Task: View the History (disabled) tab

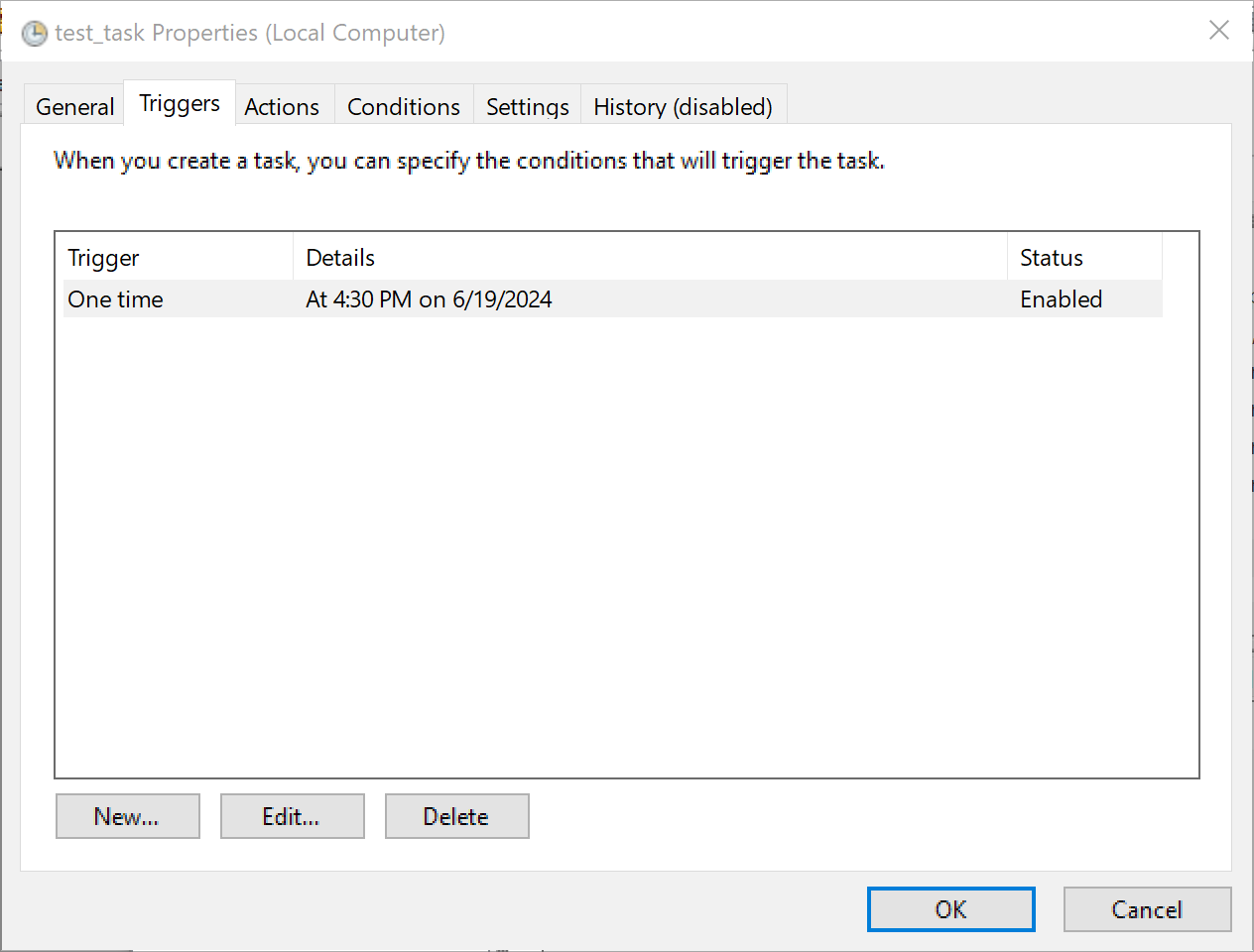Action: click(x=684, y=106)
